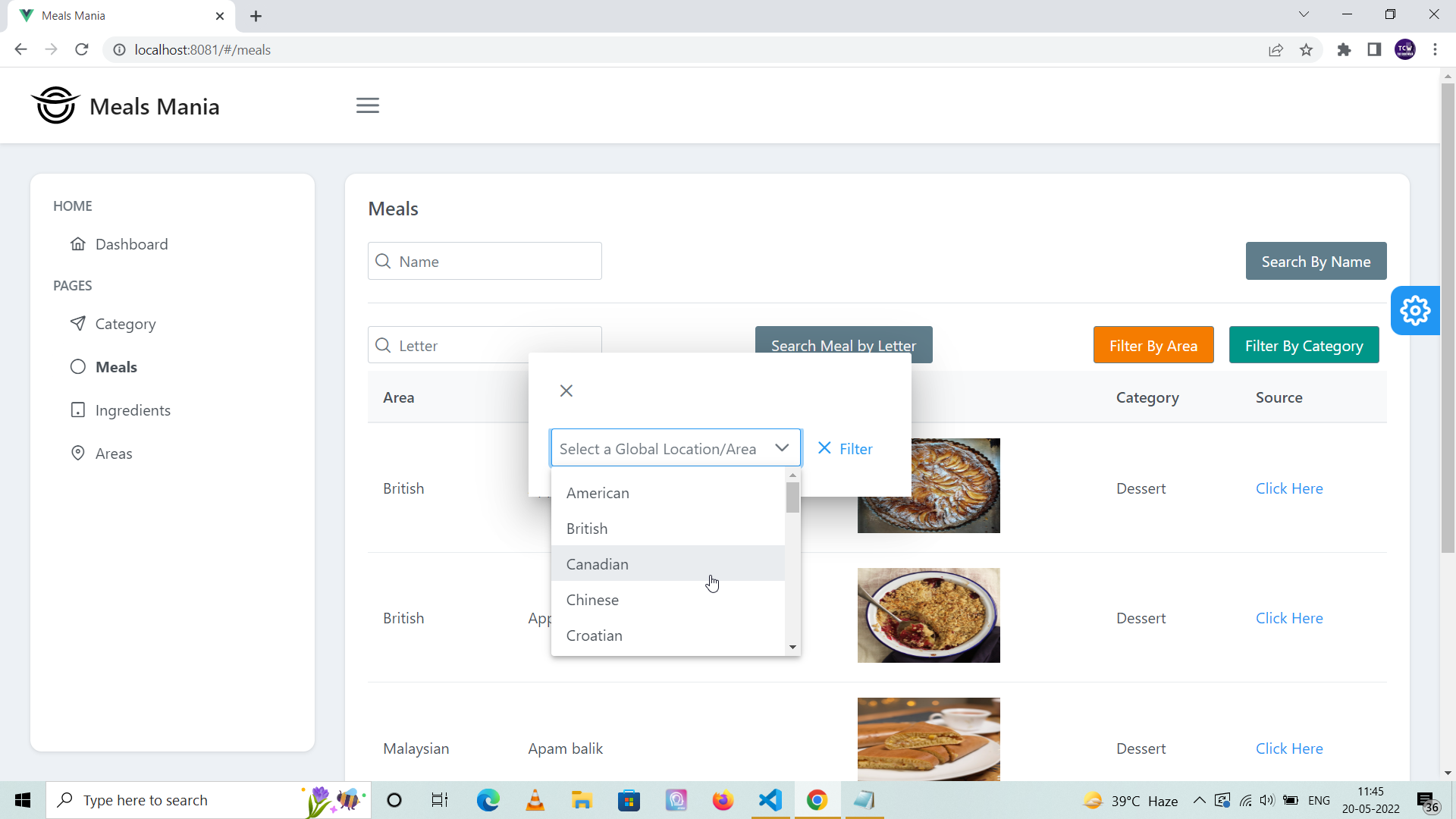Open File Explorer from taskbar

click(x=582, y=800)
